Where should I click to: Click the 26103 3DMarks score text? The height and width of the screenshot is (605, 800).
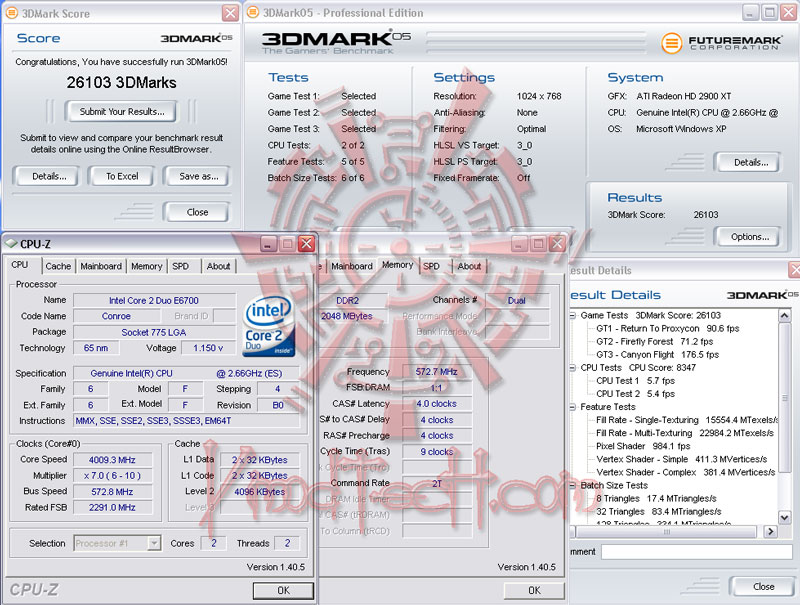pyautogui.click(x=121, y=83)
